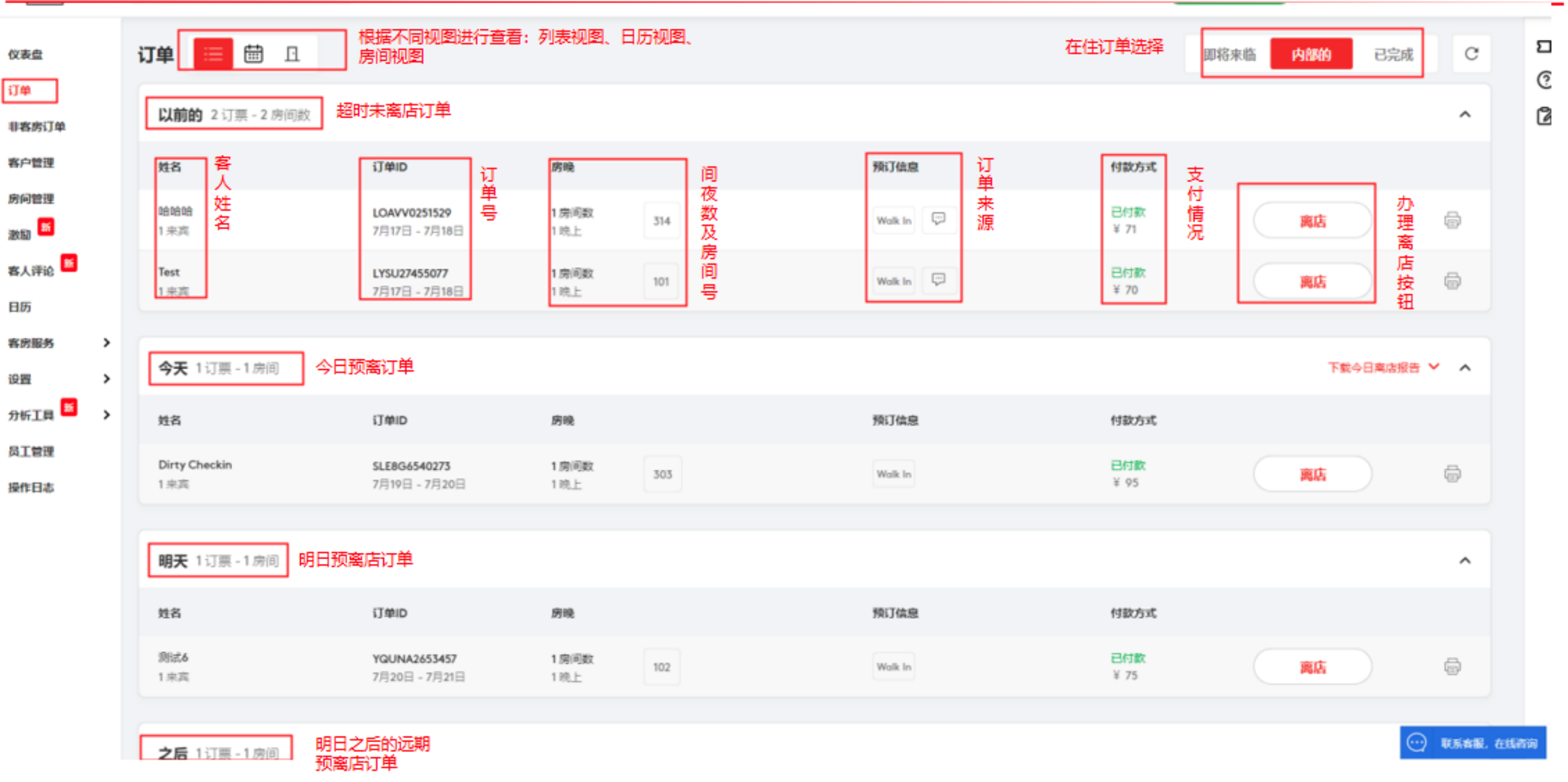
Task: Open 客户管理 in the sidebar menu
Action: click(x=31, y=163)
